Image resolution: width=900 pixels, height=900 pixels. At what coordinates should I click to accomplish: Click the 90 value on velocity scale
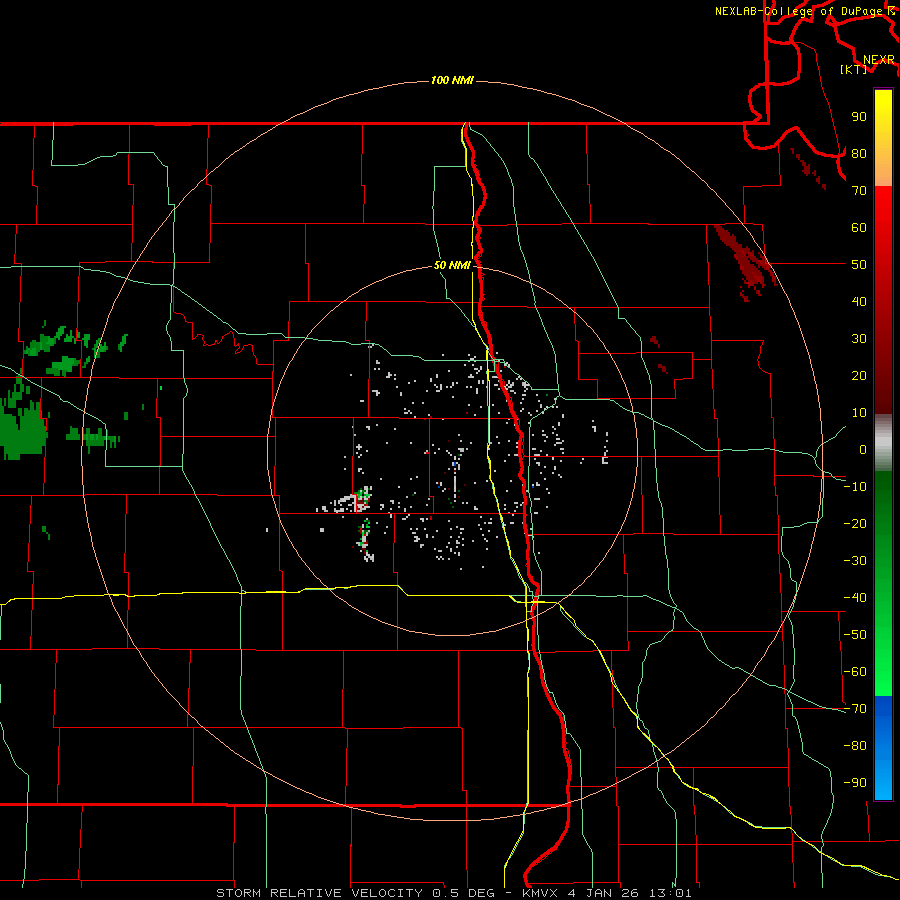click(x=859, y=117)
